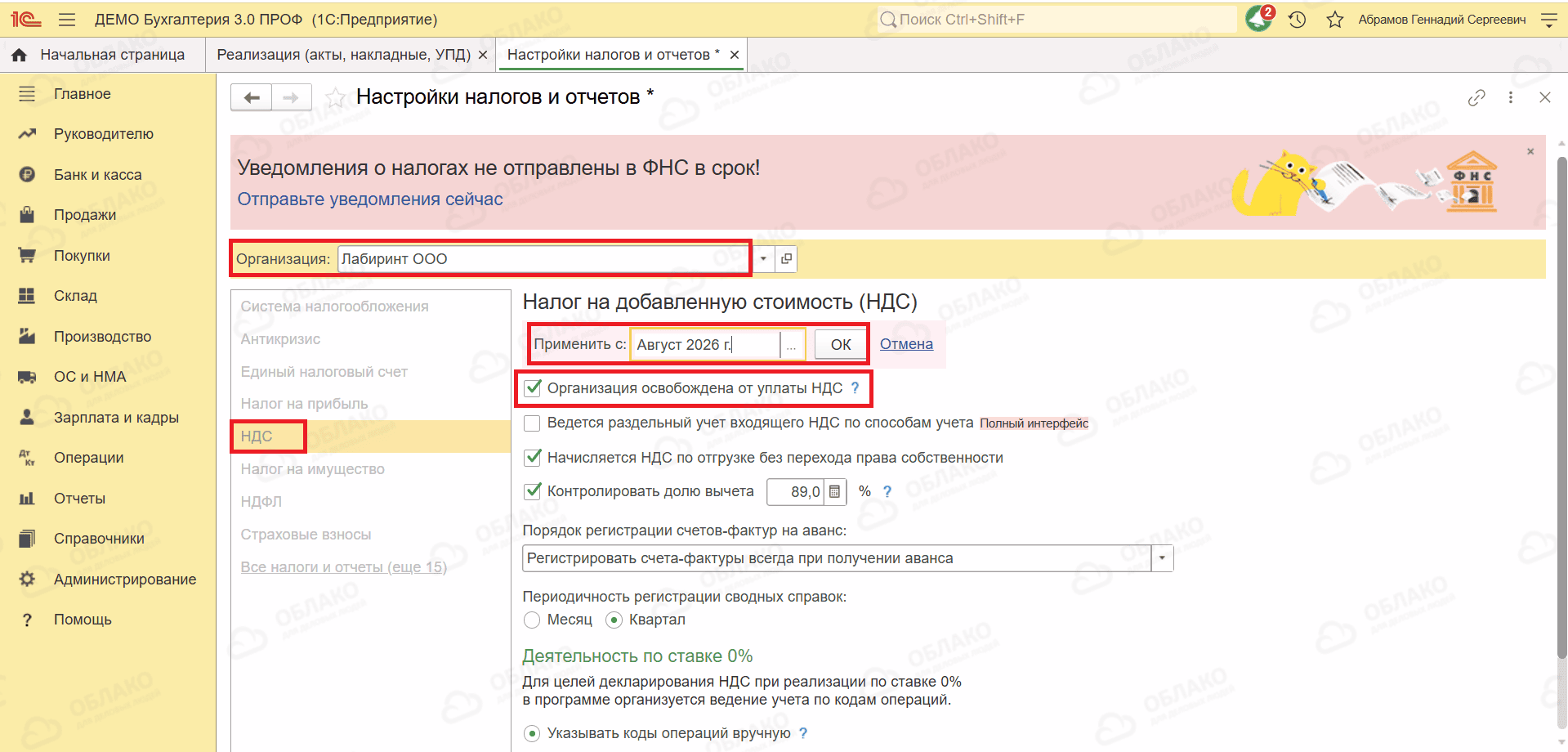
Task: Dismiss the ФНС notification banner
Action: point(1530,151)
